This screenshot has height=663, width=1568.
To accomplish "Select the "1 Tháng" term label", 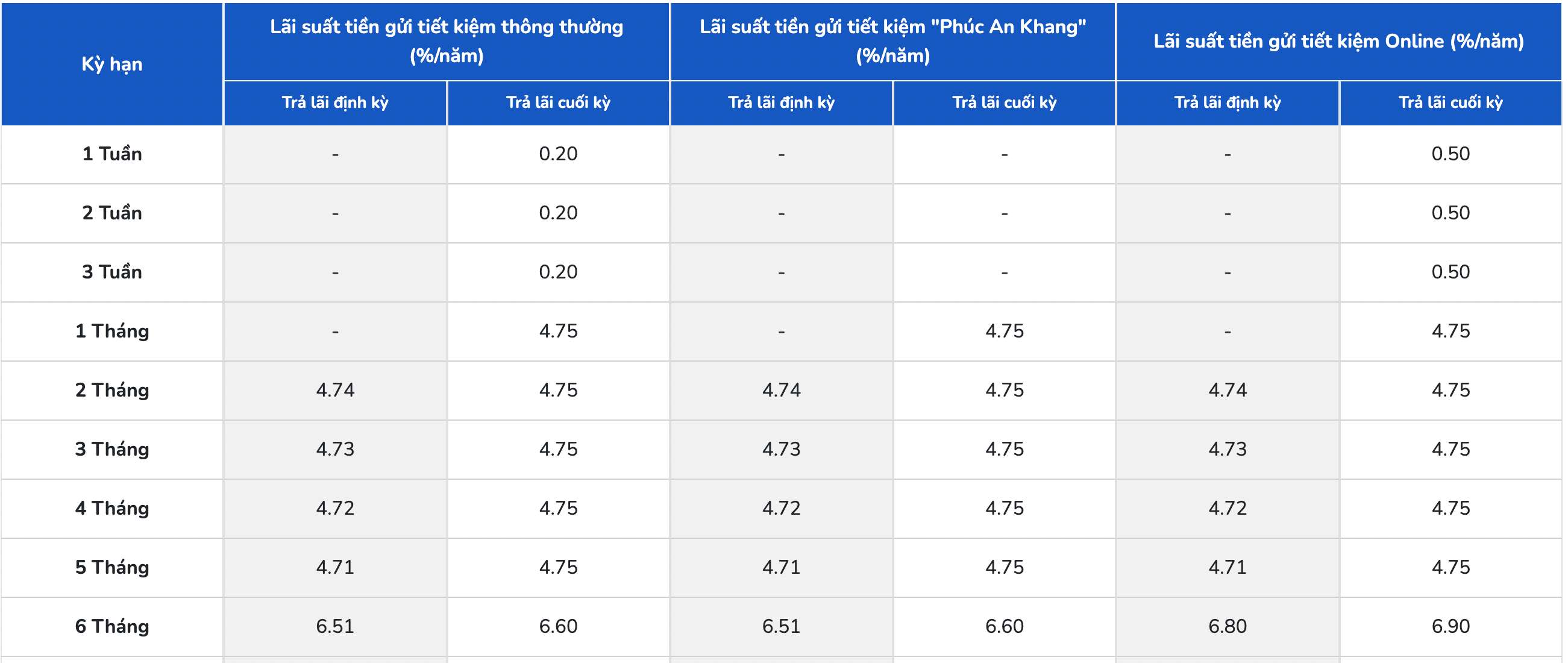I will [112, 330].
